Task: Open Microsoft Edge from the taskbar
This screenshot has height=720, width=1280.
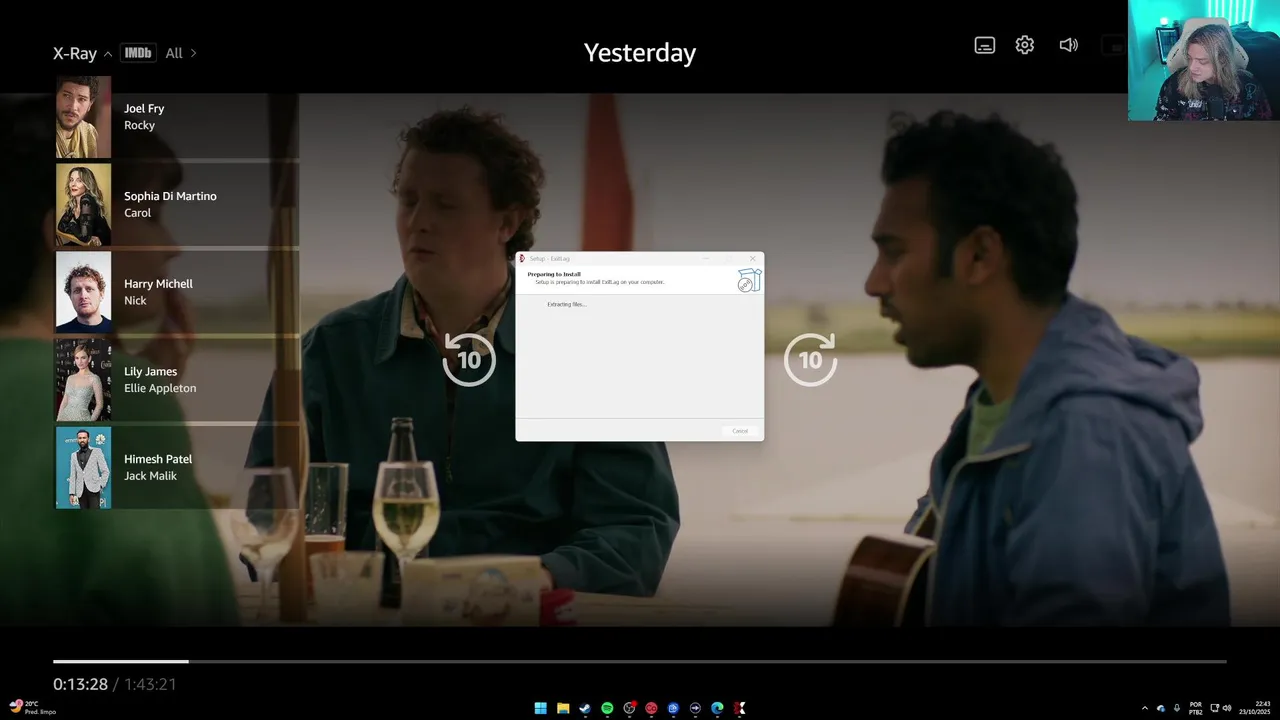Action: pyautogui.click(x=717, y=708)
